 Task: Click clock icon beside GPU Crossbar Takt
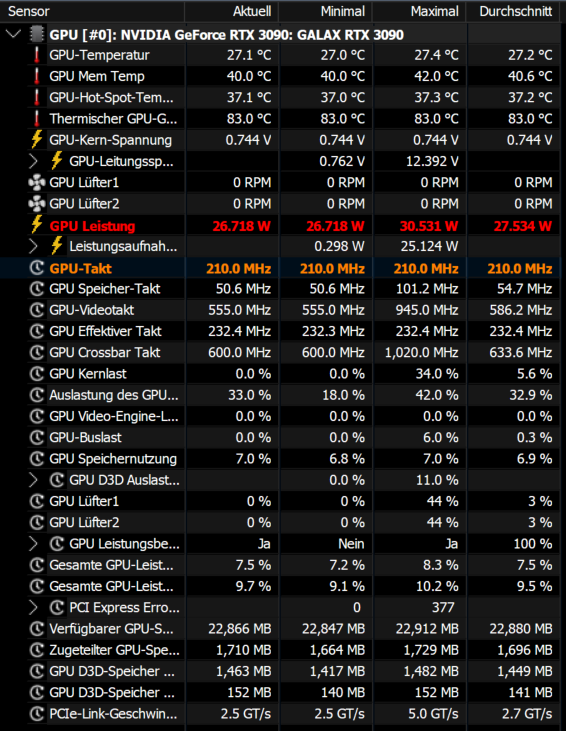click(37, 352)
